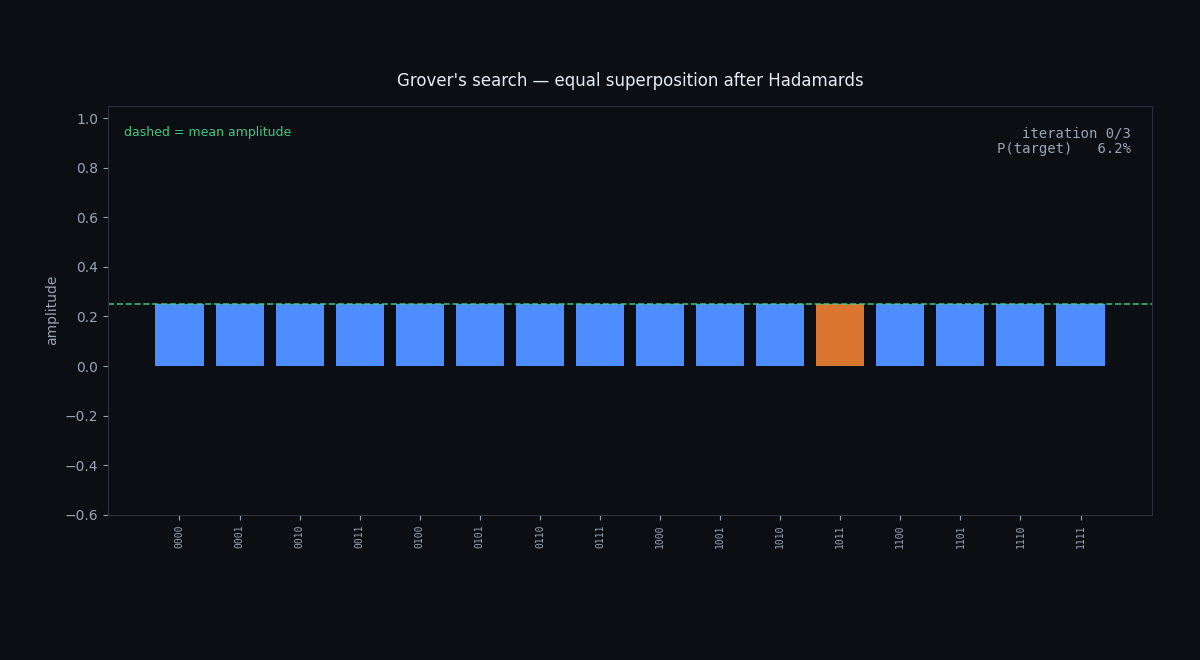This screenshot has height=660, width=1200.
Task: Click the x-axis label 1000
Action: (660, 537)
